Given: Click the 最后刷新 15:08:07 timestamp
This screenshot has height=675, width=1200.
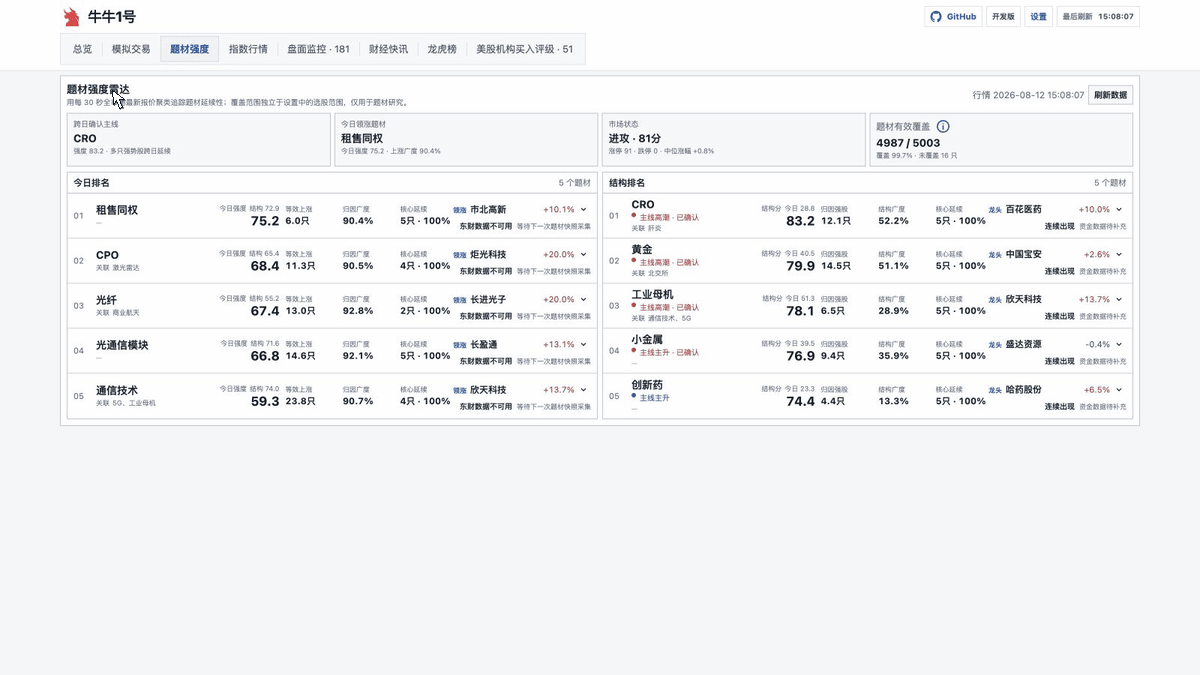Looking at the screenshot, I should (x=1098, y=17).
